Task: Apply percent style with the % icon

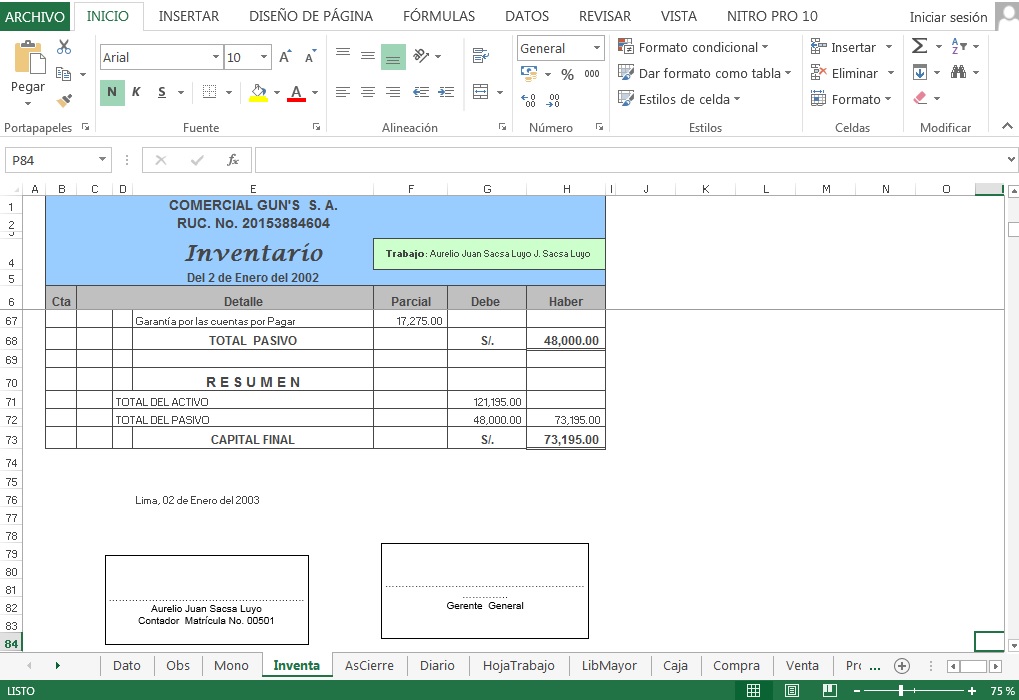Action: click(x=566, y=73)
